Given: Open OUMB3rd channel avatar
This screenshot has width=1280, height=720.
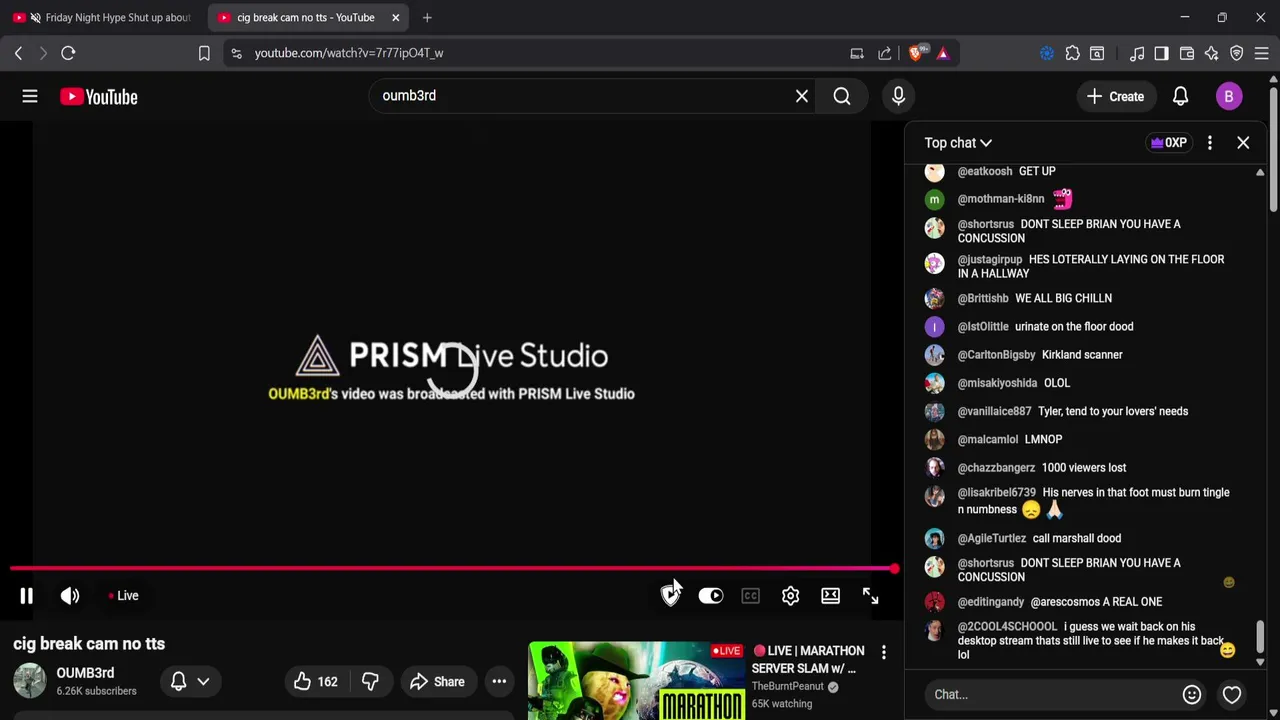Looking at the screenshot, I should [x=29, y=681].
